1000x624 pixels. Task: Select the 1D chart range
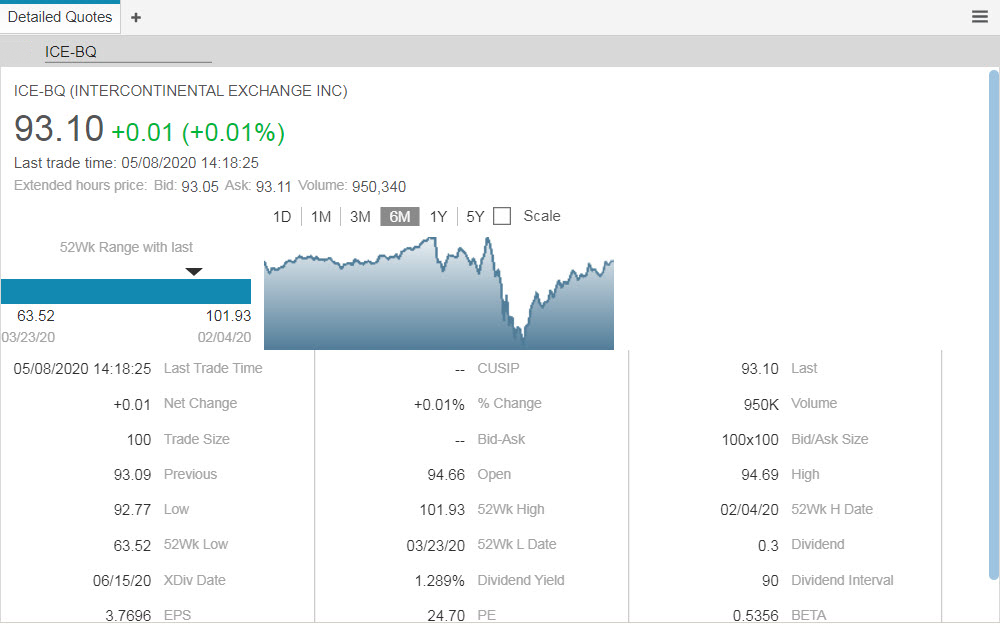(282, 216)
